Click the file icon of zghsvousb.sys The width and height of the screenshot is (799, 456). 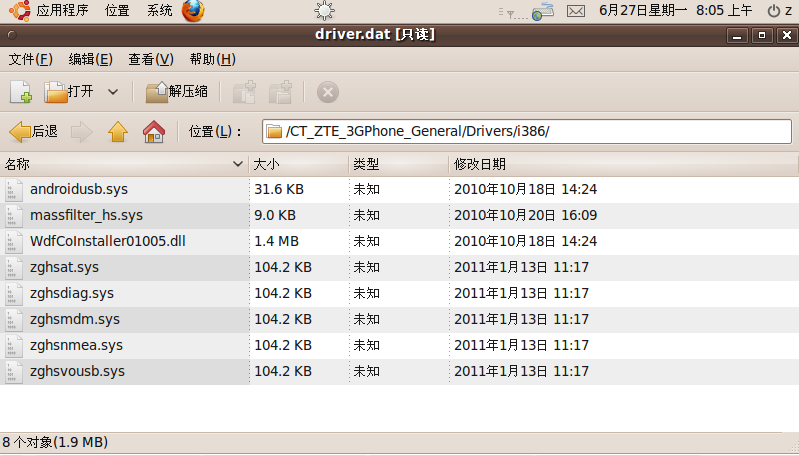pos(14,371)
